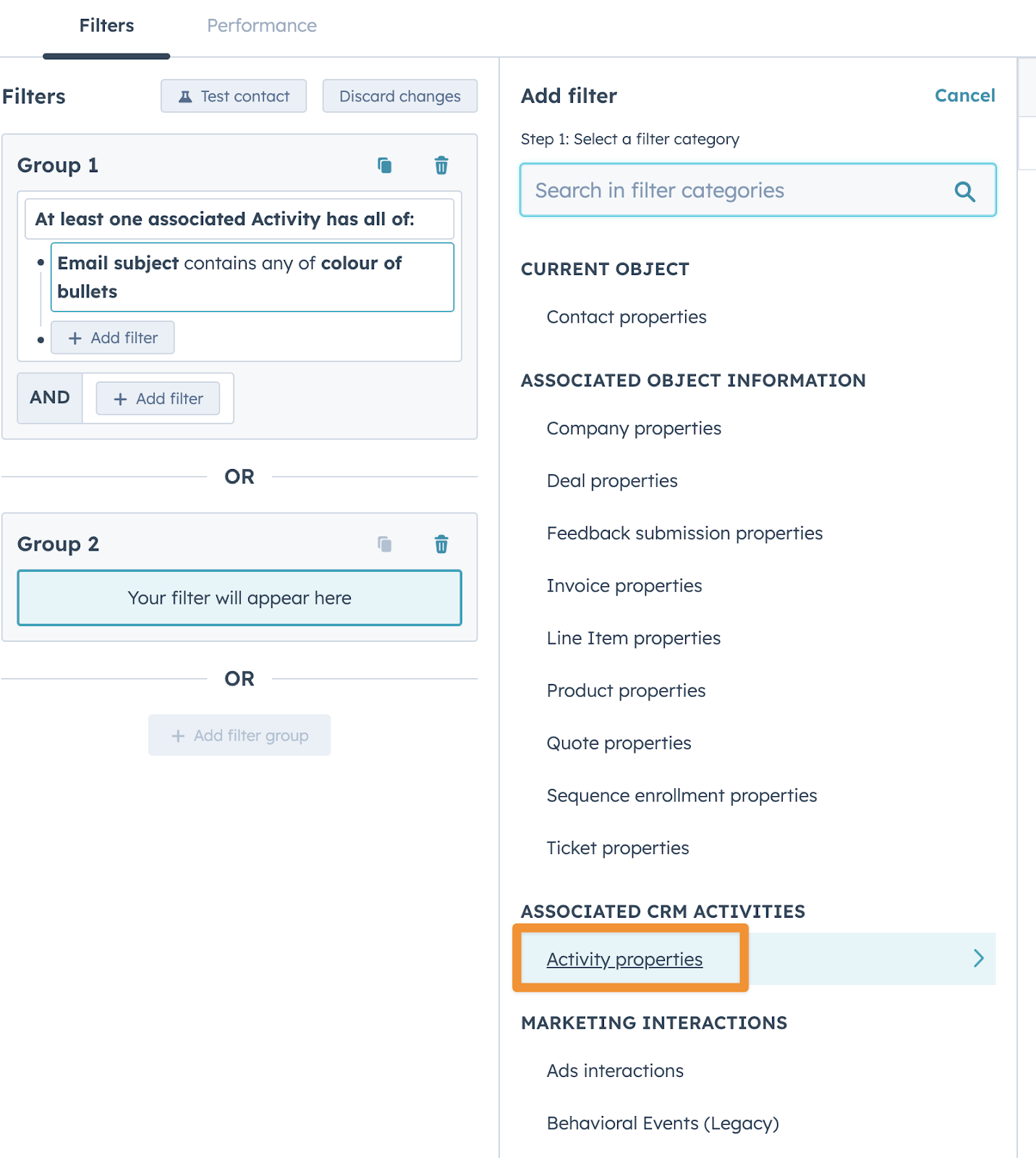Click the beaker icon on Test contact

(187, 96)
